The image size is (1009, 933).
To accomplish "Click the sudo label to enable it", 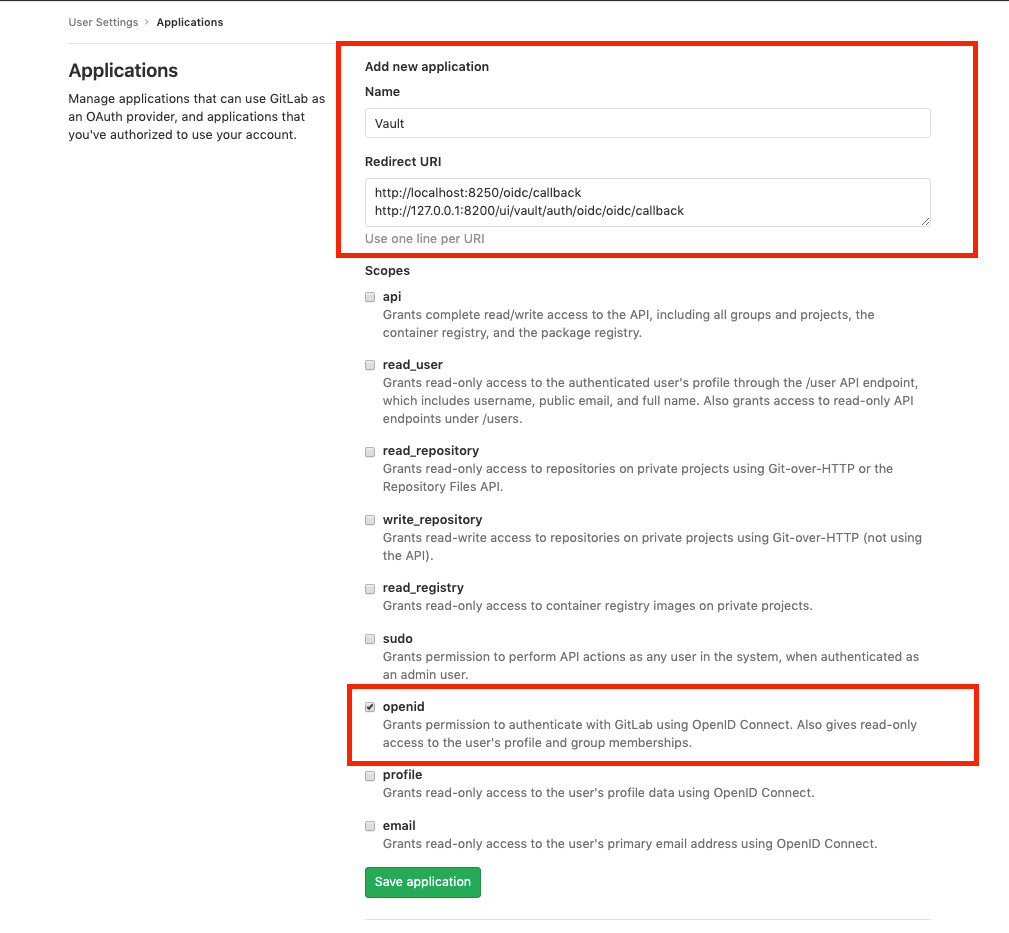I will 397,638.
